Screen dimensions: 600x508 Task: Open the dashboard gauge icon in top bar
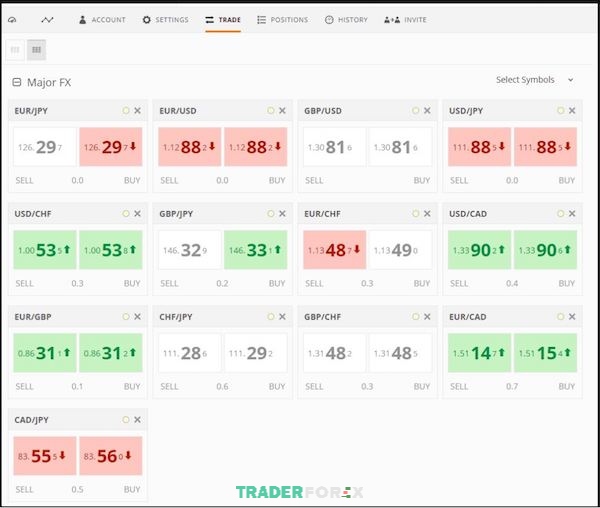pyautogui.click(x=12, y=20)
